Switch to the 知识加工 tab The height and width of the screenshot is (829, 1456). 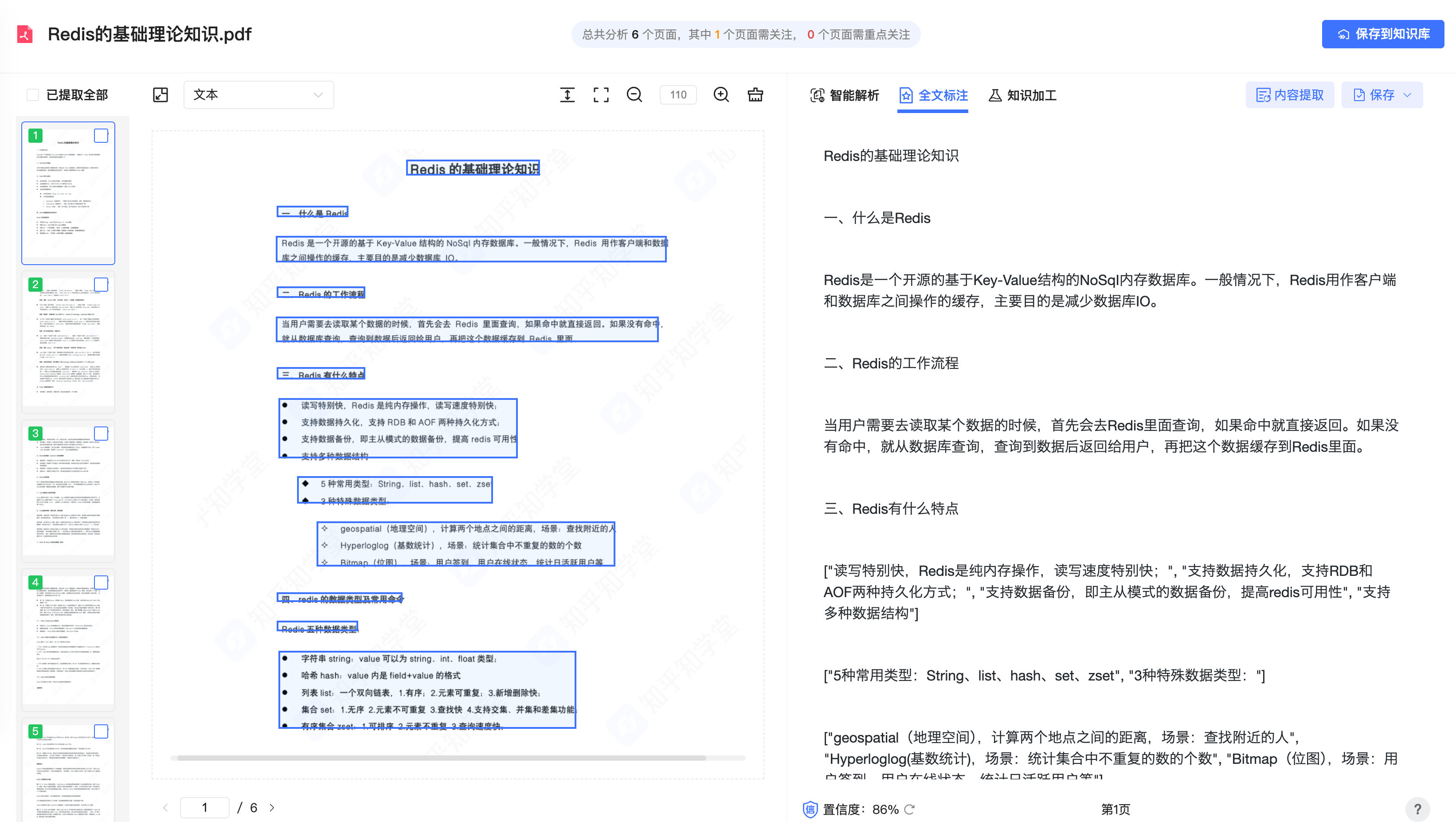(x=1022, y=95)
